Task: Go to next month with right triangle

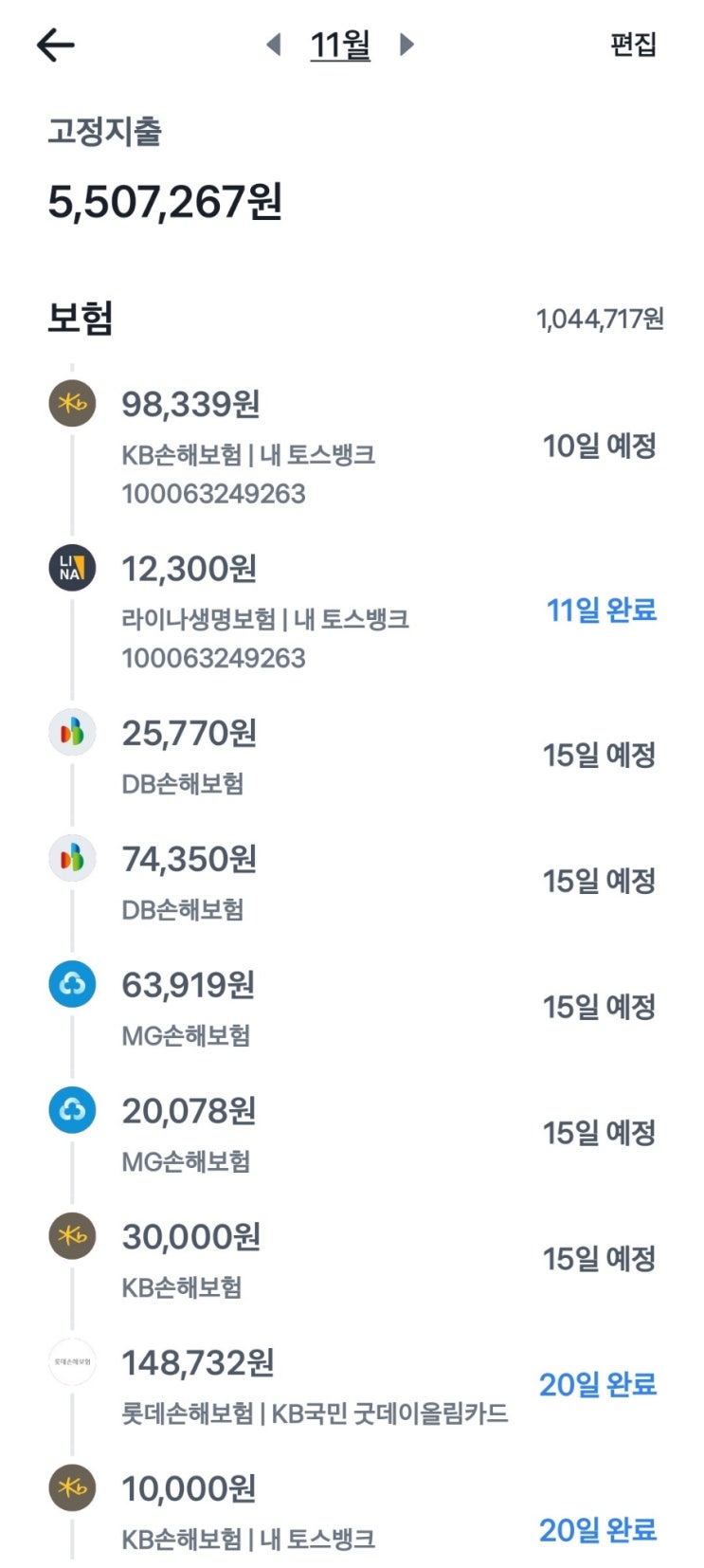Action: tap(406, 45)
